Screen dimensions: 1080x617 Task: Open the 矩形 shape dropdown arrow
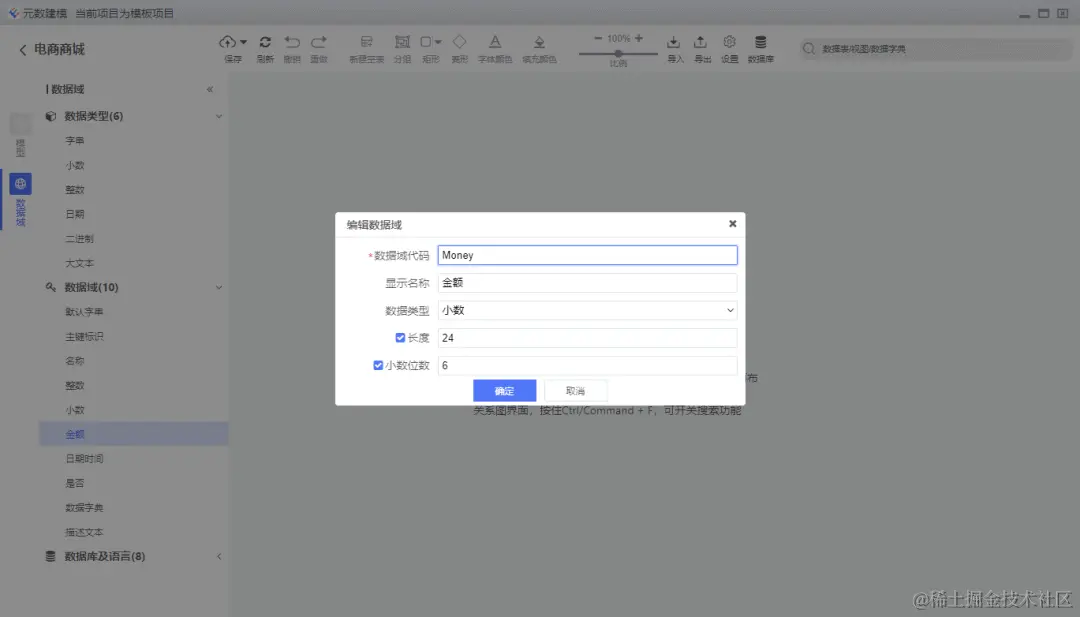[438, 43]
